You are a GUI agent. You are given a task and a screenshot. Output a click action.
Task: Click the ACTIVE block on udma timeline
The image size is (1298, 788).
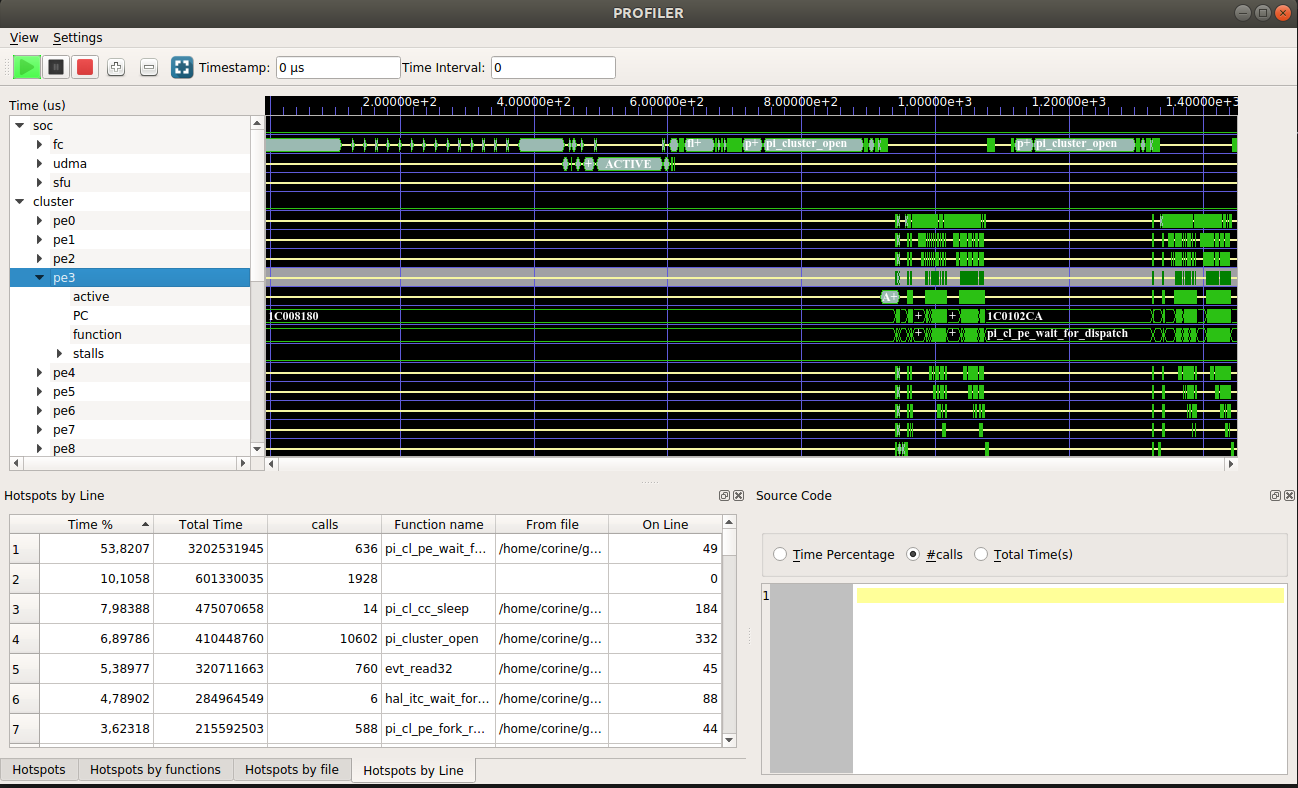point(629,164)
